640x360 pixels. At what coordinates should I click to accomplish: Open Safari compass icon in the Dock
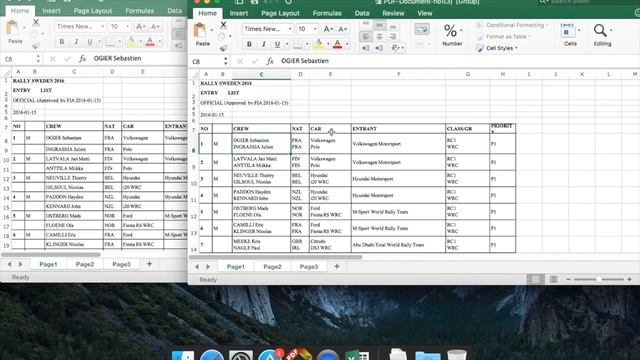tap(211, 354)
